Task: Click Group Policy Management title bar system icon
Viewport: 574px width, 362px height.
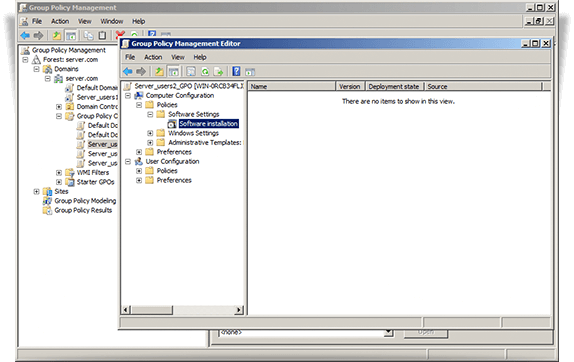Action: (24, 7)
